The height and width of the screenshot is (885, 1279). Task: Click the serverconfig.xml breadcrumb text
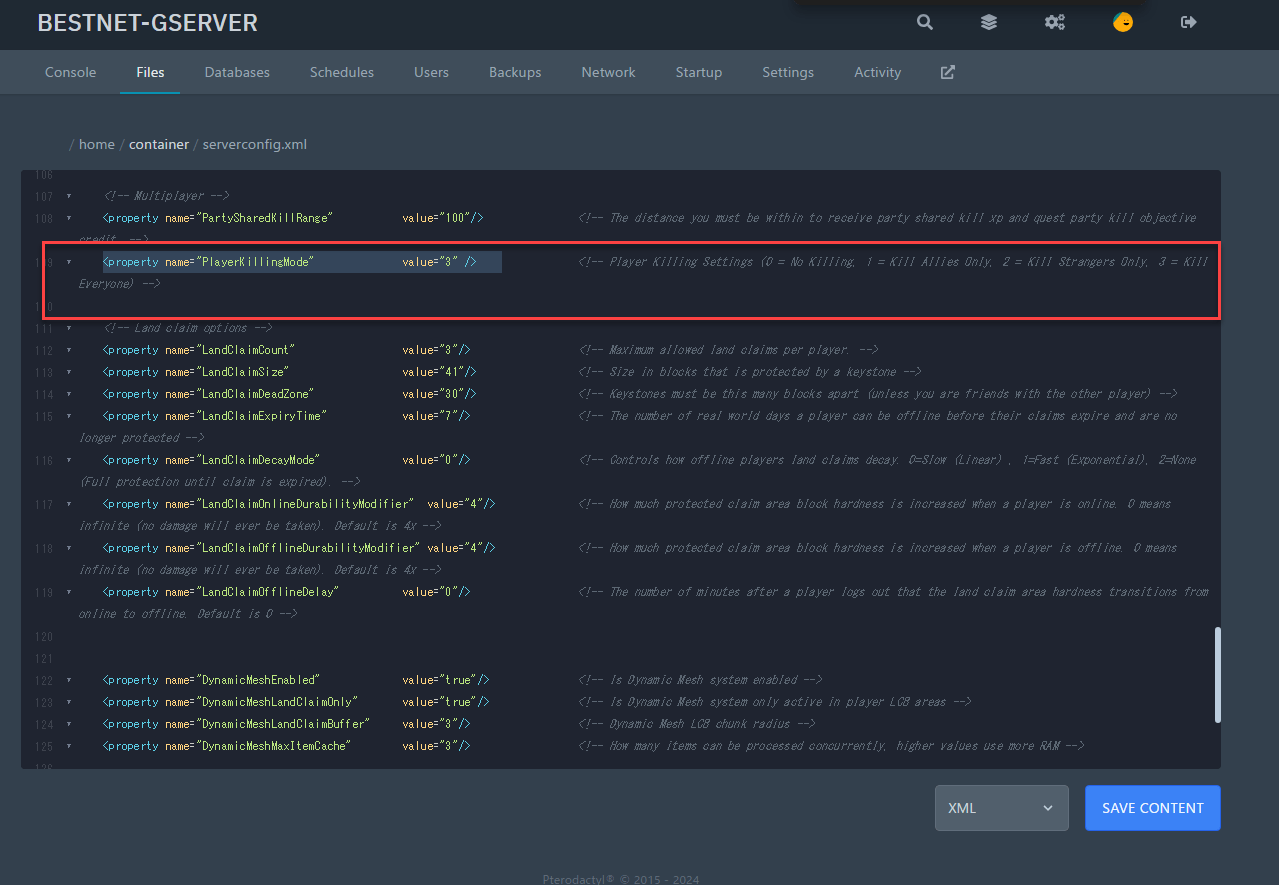[x=254, y=144]
